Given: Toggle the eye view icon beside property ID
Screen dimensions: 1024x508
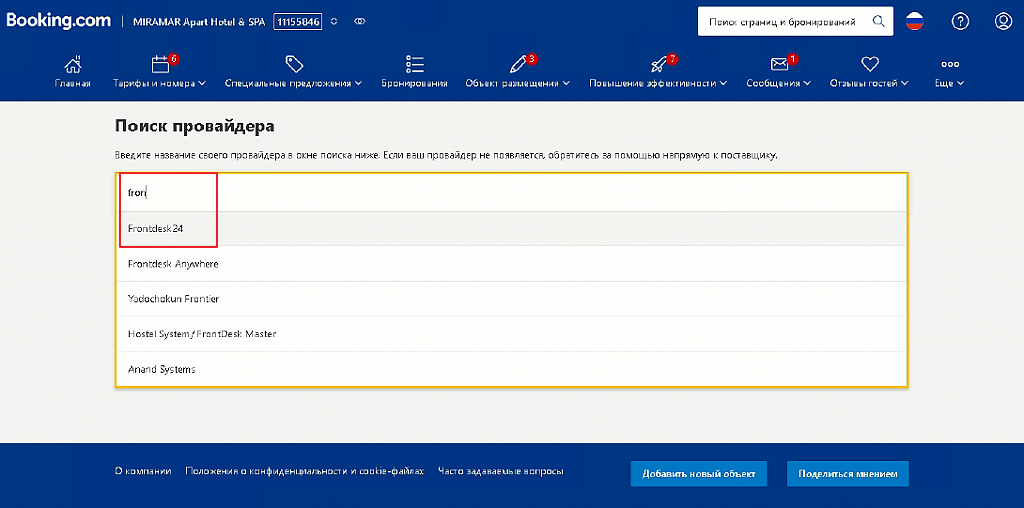Looking at the screenshot, I should (359, 22).
